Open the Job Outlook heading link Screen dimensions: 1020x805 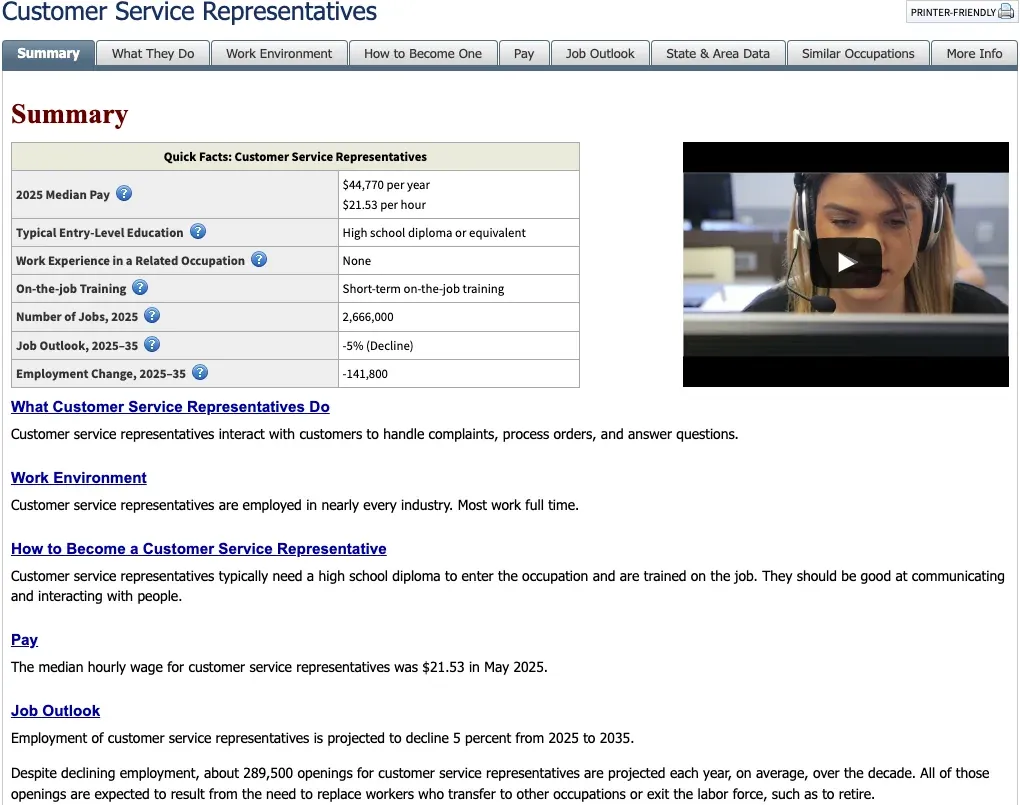coord(55,711)
